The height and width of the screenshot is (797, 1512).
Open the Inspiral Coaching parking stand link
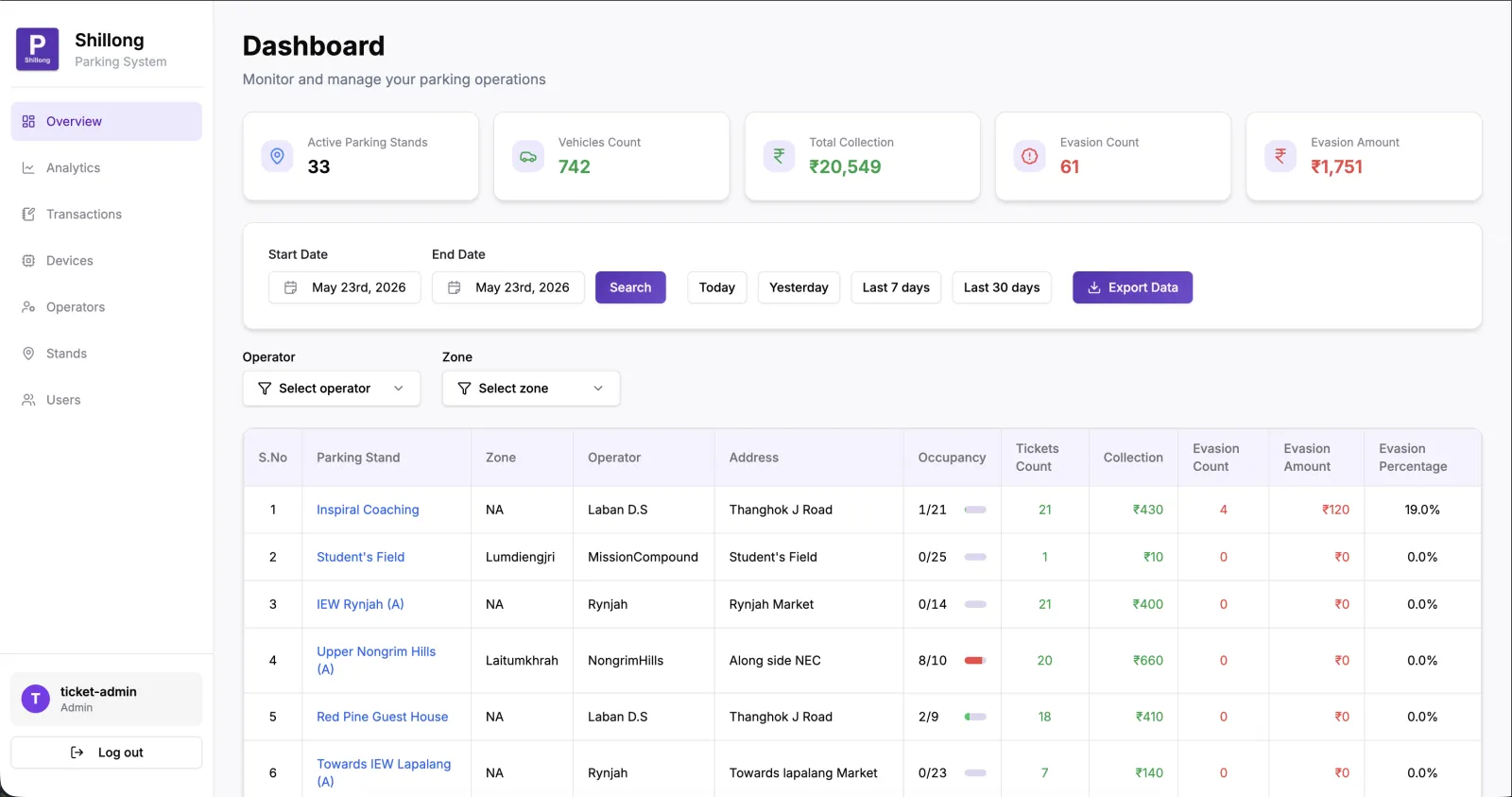click(x=368, y=510)
